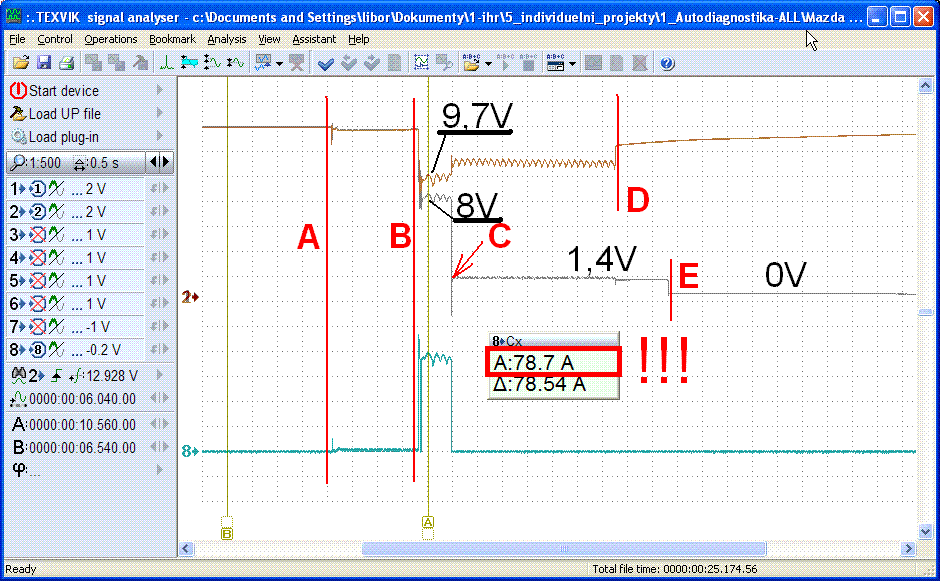940x581 pixels.
Task: Expand the phase φ row arrow
Action: 159,469
